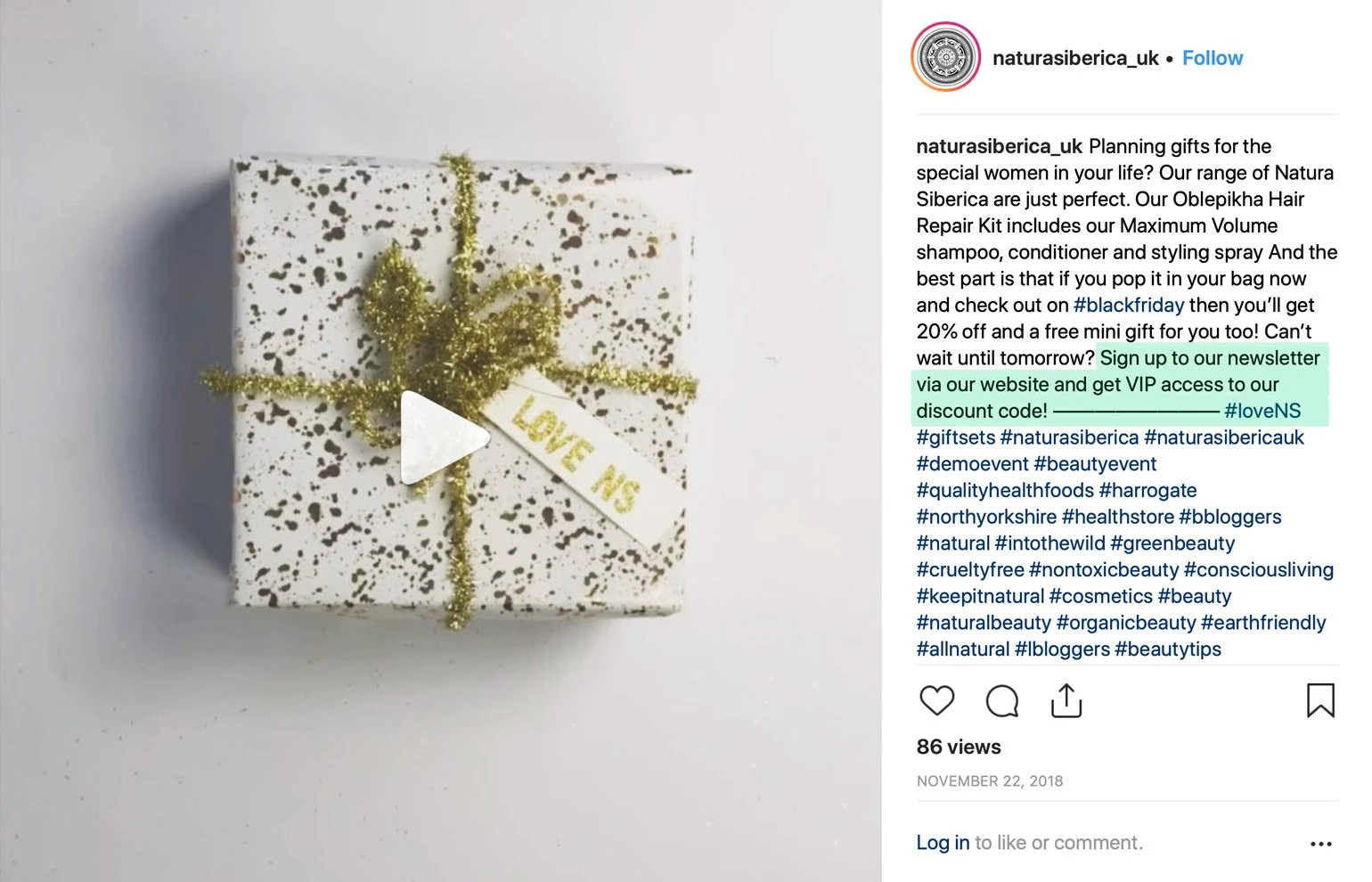
Task: Click the Log in link
Action: (943, 843)
